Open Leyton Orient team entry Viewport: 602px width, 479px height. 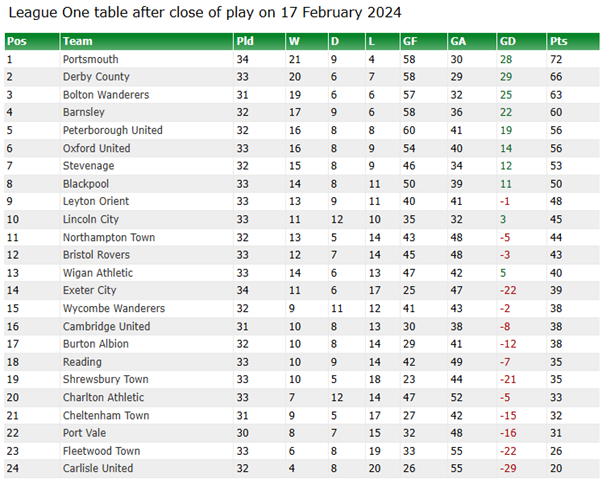(x=95, y=201)
